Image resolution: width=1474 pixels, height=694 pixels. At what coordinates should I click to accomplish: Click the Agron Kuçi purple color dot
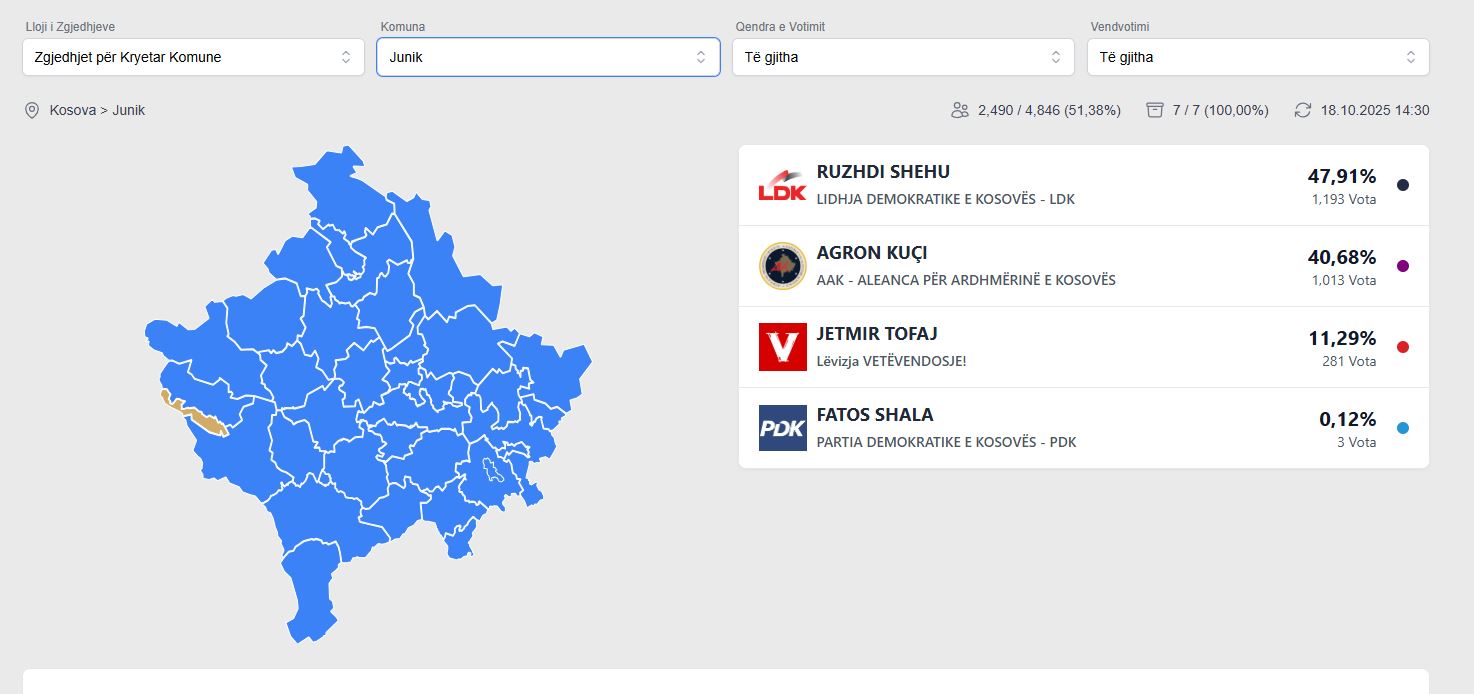coord(1402,266)
